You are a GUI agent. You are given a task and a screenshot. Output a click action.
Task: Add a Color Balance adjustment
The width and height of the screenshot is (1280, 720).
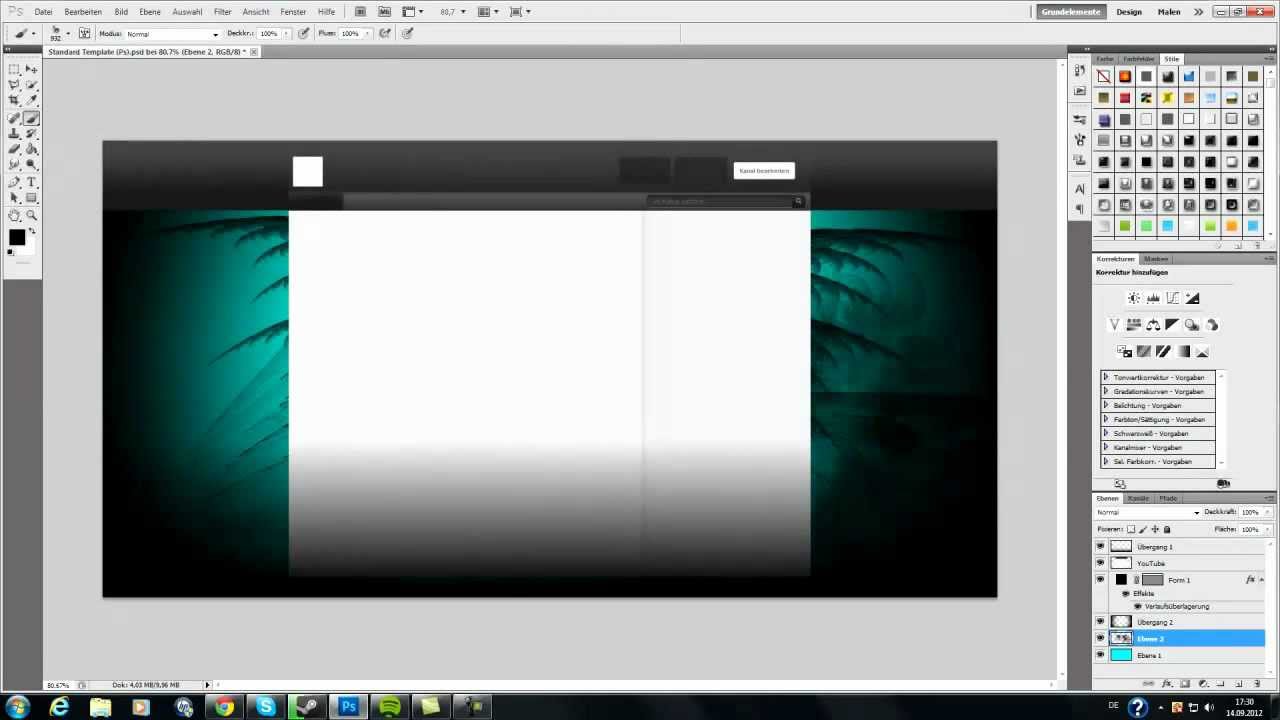1153,325
